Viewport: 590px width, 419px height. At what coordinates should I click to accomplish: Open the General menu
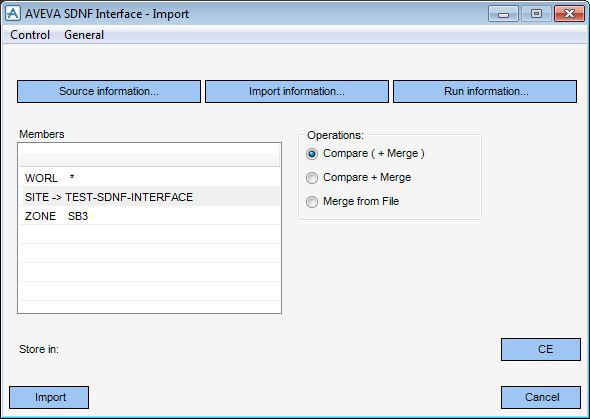(x=84, y=35)
